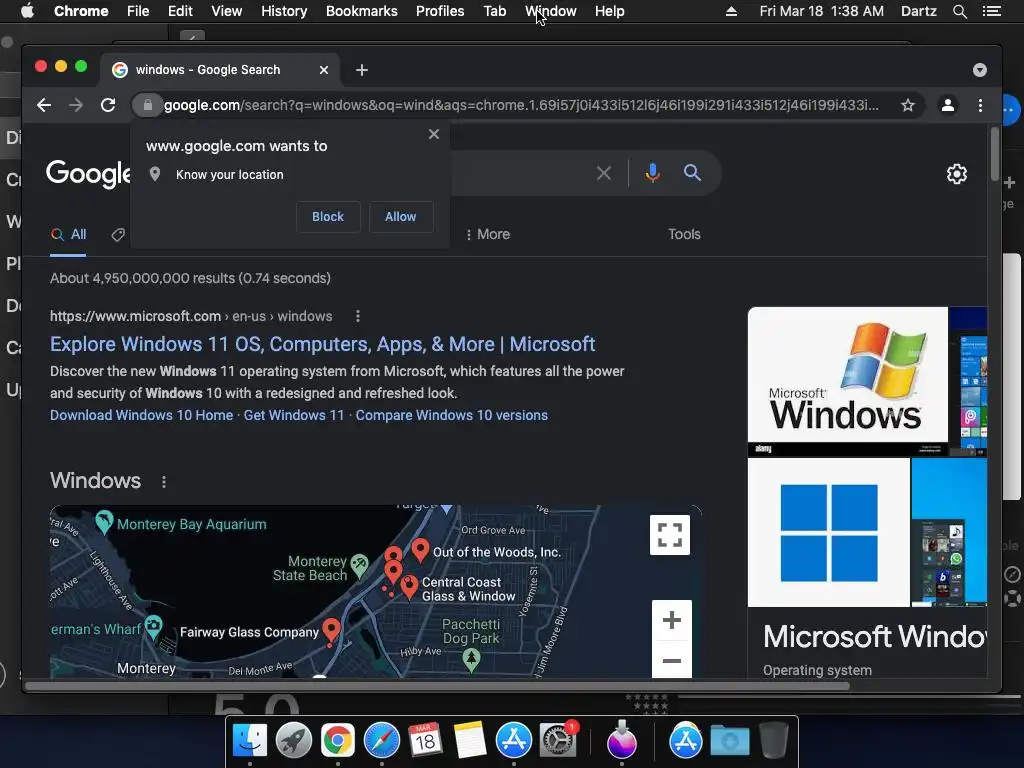Image resolution: width=1024 pixels, height=768 pixels.
Task: Expand the More search filters
Action: [488, 234]
